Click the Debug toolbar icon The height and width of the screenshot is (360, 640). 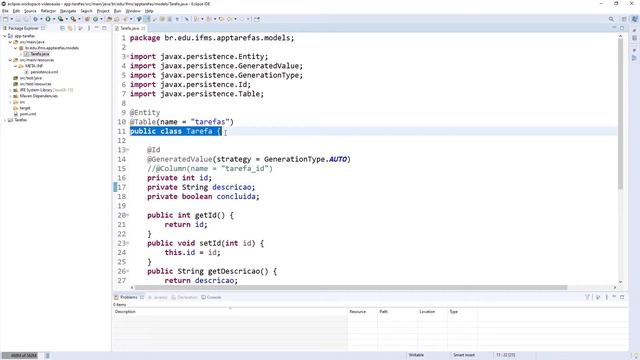coord(36,19)
